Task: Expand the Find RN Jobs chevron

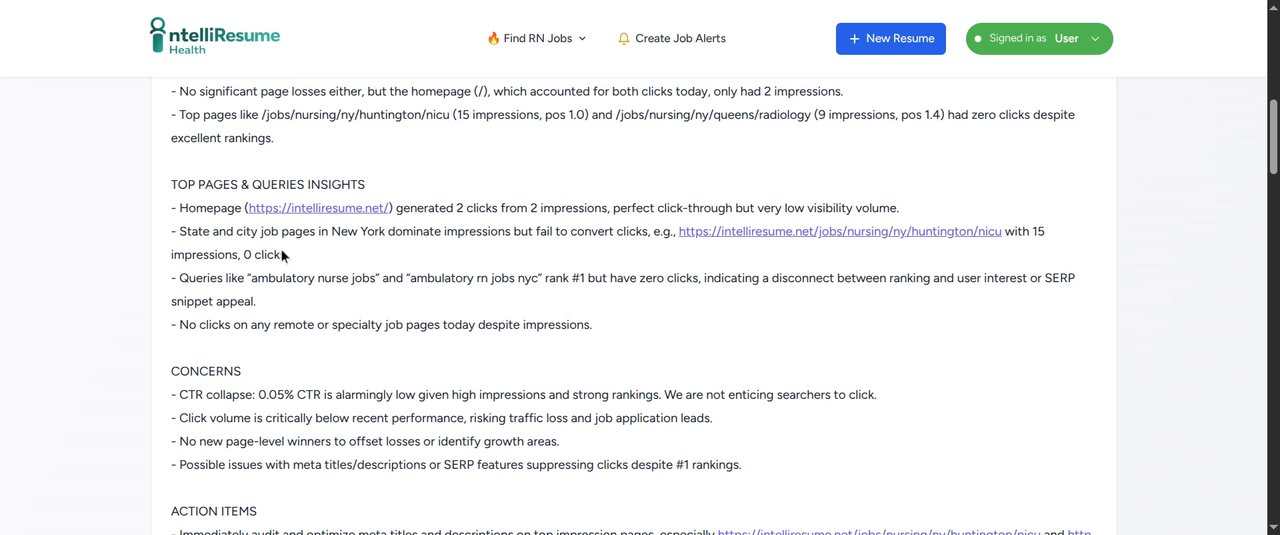Action: pyautogui.click(x=582, y=39)
